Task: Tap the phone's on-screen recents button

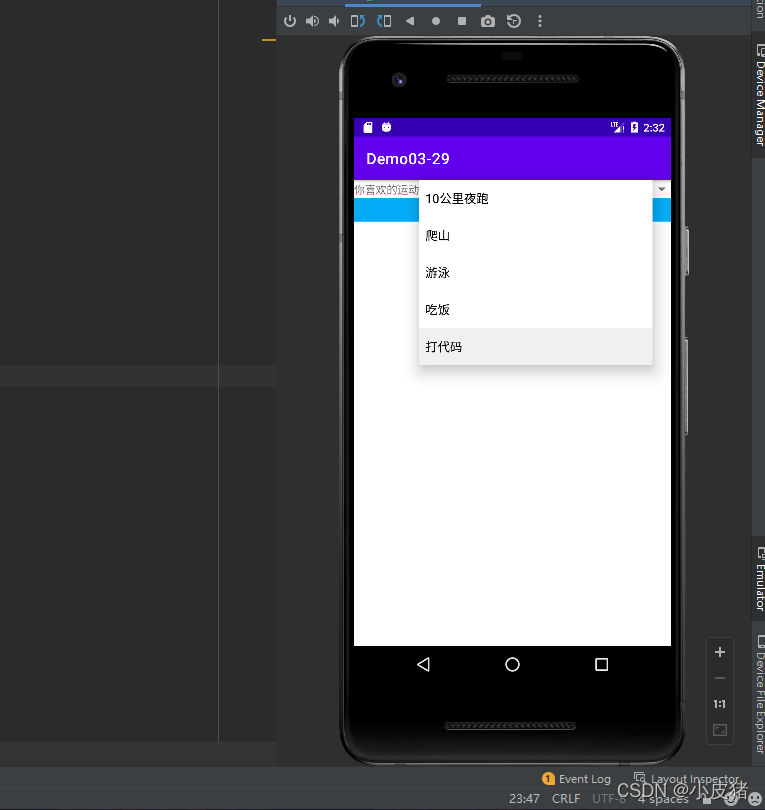Action: point(601,664)
